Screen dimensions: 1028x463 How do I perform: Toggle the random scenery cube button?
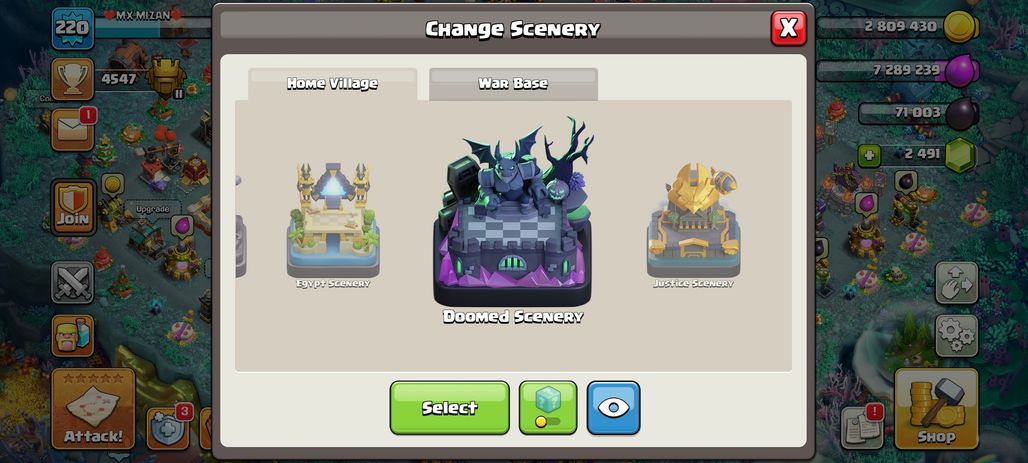[548, 408]
